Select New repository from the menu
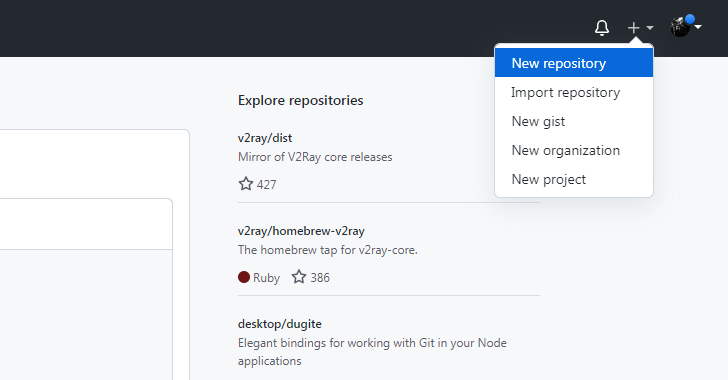This screenshot has width=728, height=380. tap(574, 63)
